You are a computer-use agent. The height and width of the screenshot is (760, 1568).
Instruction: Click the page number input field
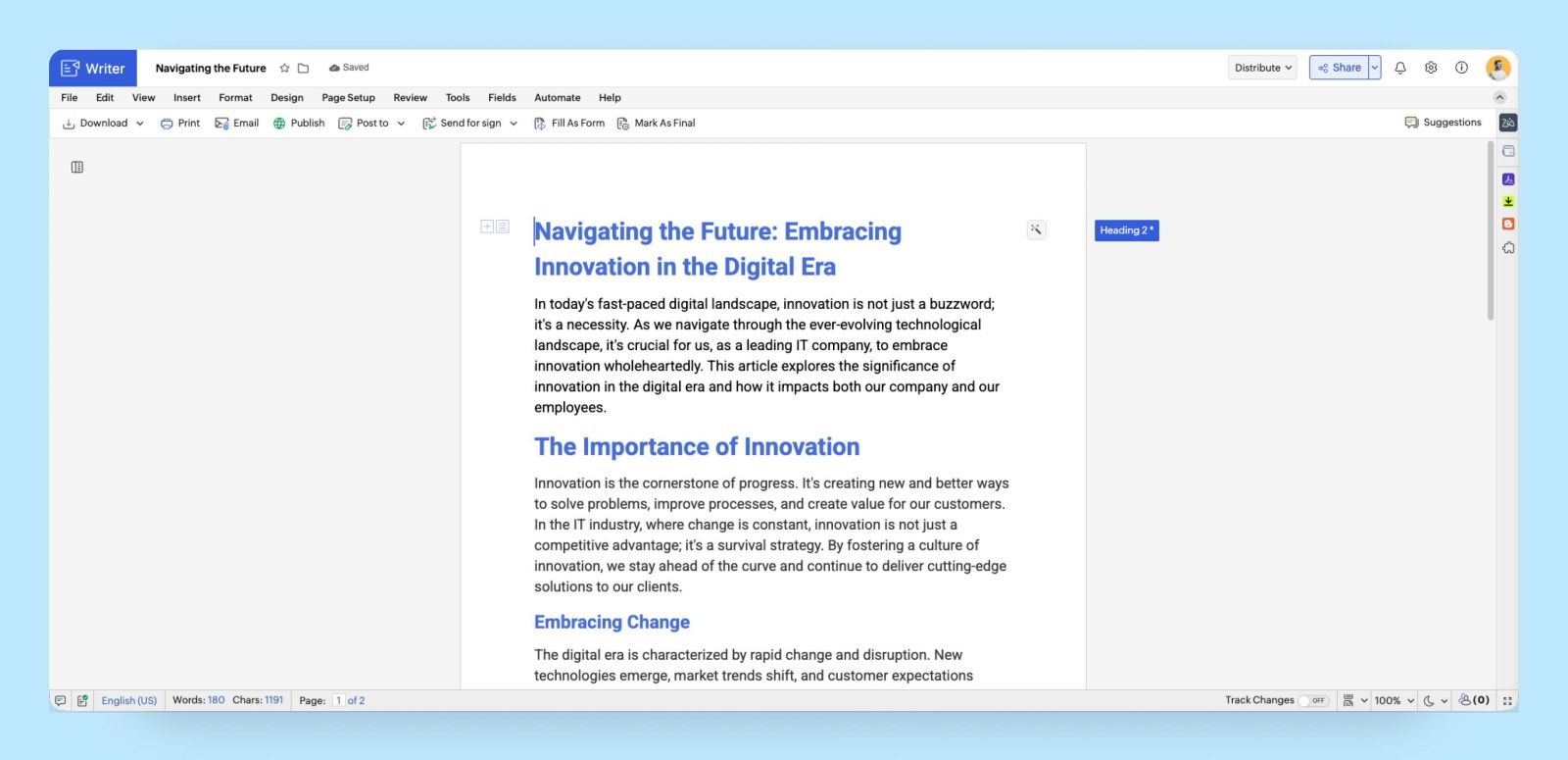(x=338, y=700)
